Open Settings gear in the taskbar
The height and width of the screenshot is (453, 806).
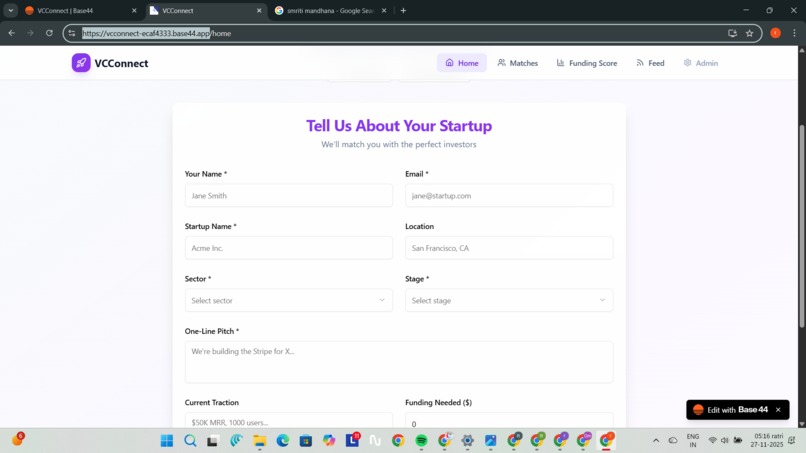[467, 441]
